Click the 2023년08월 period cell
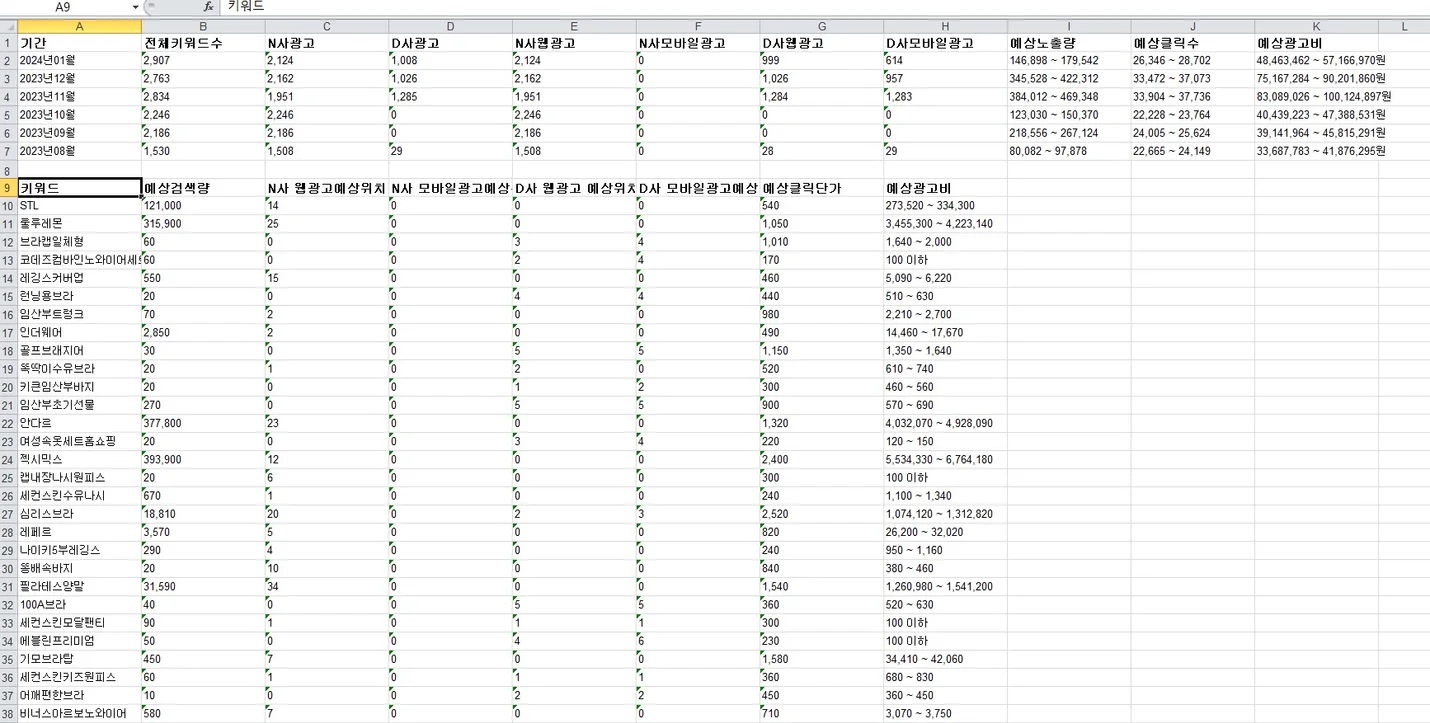Image resolution: width=1430 pixels, height=723 pixels. tap(79, 150)
